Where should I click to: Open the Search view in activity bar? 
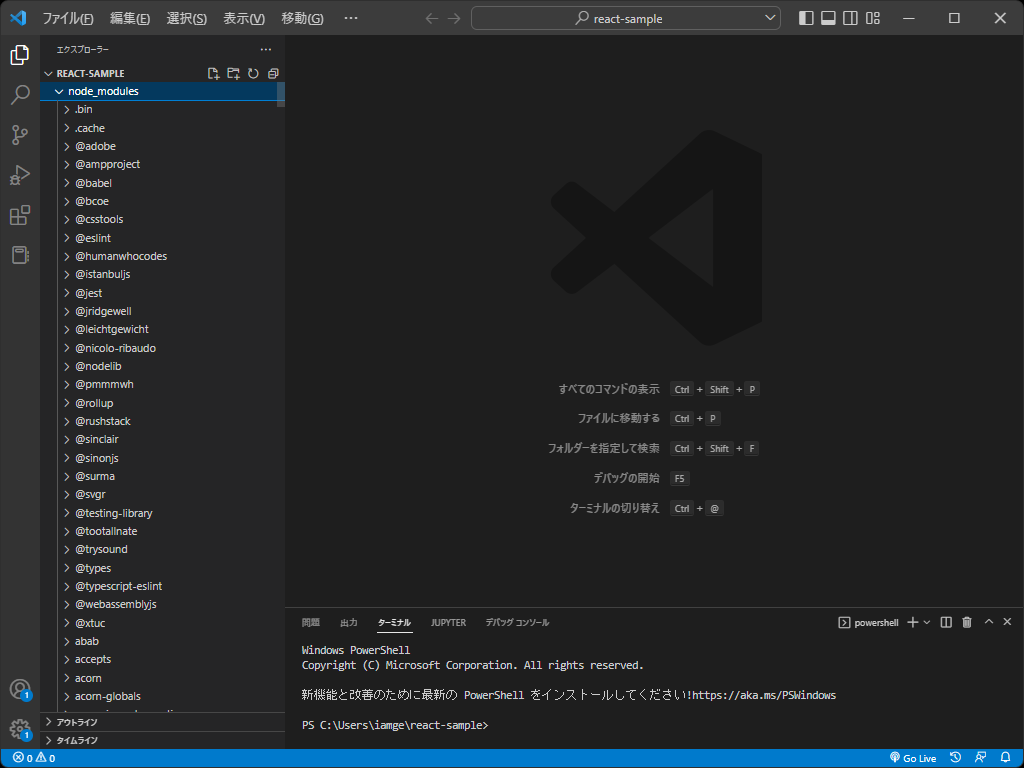coord(20,95)
